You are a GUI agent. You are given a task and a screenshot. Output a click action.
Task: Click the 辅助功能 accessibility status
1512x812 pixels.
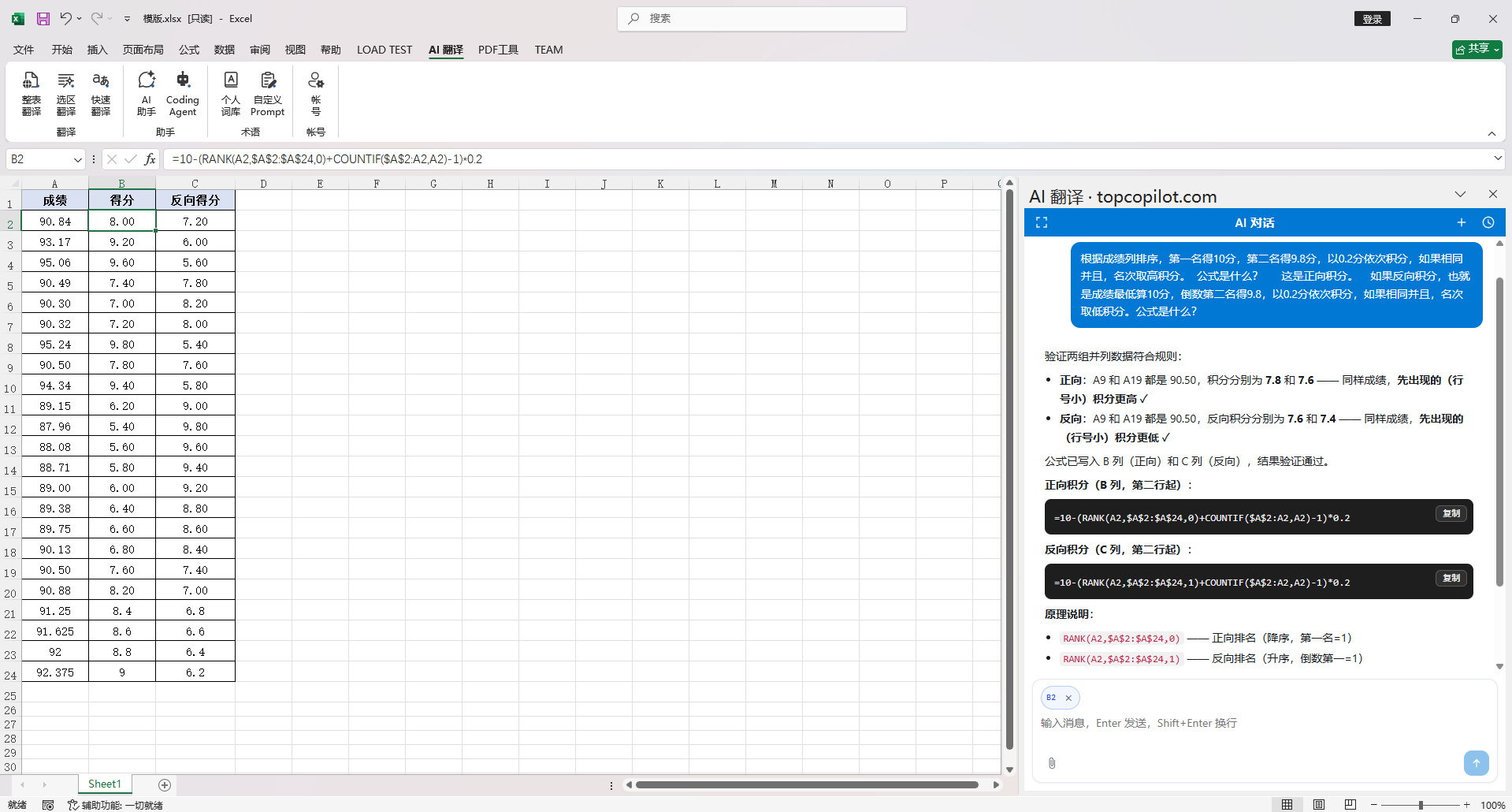tap(115, 805)
